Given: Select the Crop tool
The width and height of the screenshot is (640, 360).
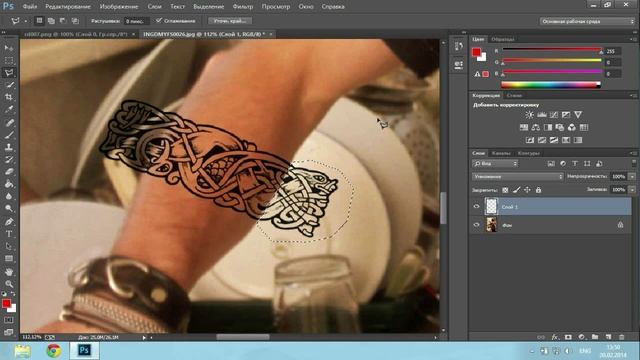Looking at the screenshot, I should 9,97.
